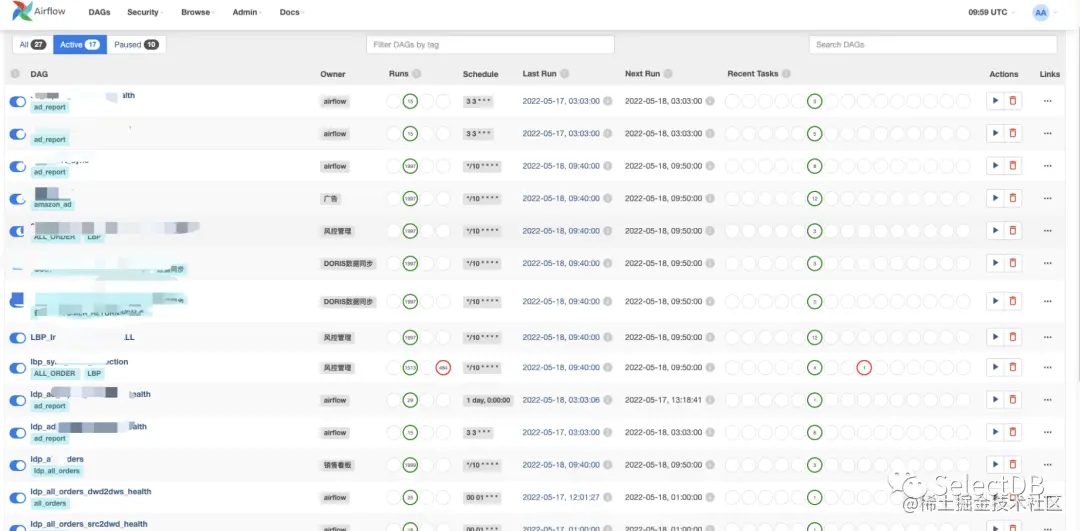Click info icon left of DAG column header
Viewport: 1080px width, 531px height.
(x=16, y=74)
